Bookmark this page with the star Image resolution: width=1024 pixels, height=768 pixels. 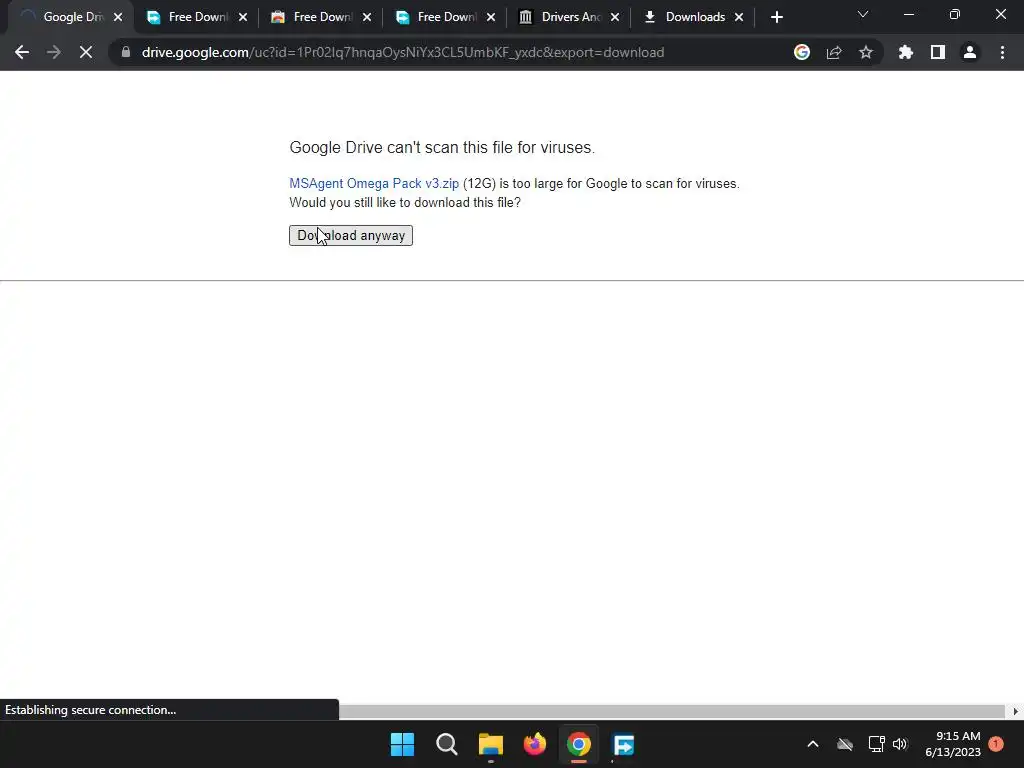pos(866,52)
